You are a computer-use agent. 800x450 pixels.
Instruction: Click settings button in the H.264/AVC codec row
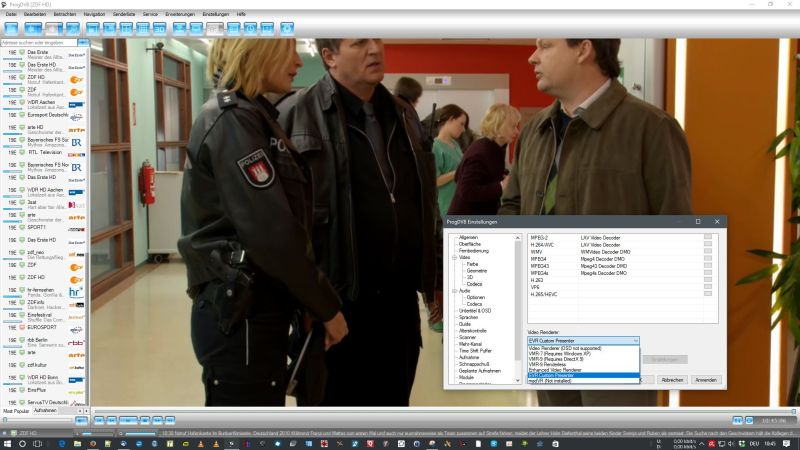(707, 245)
